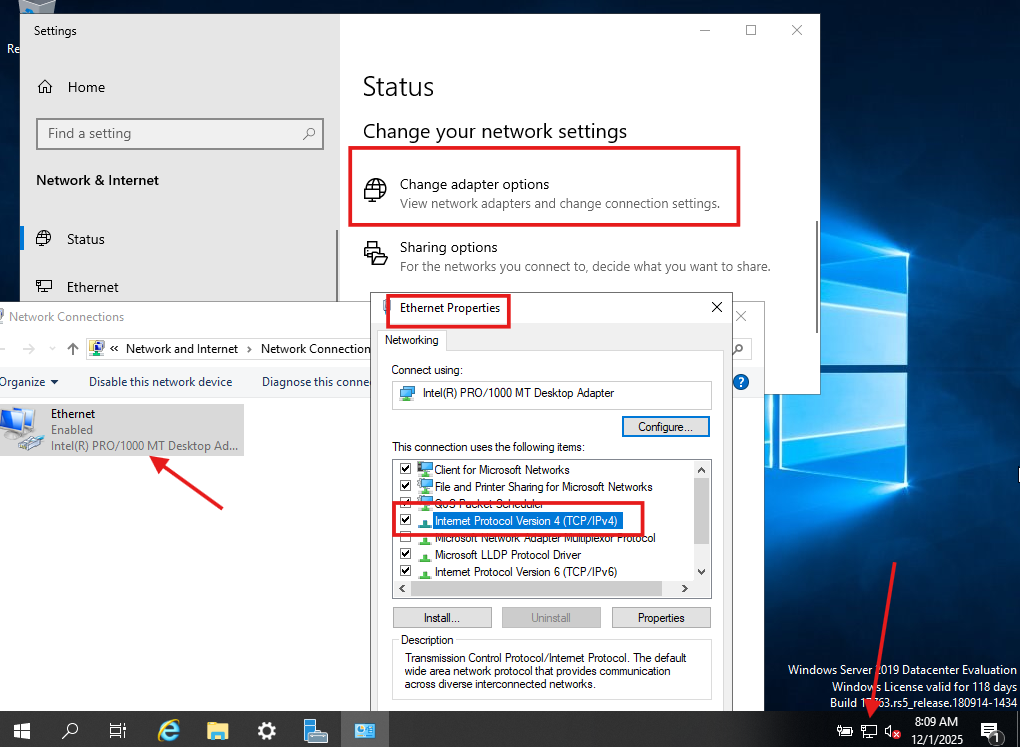Click Diagnose this connection
Image resolution: width=1020 pixels, height=747 pixels.
(315, 382)
